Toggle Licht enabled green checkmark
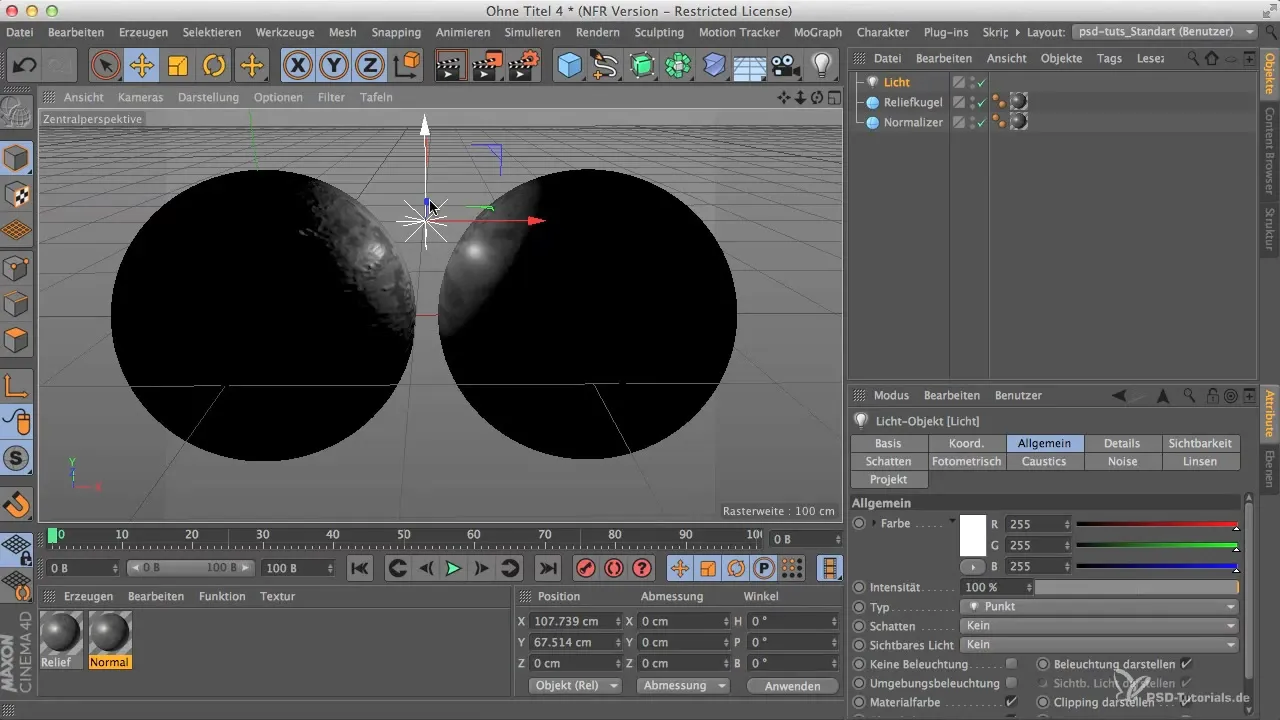 pyautogui.click(x=982, y=82)
